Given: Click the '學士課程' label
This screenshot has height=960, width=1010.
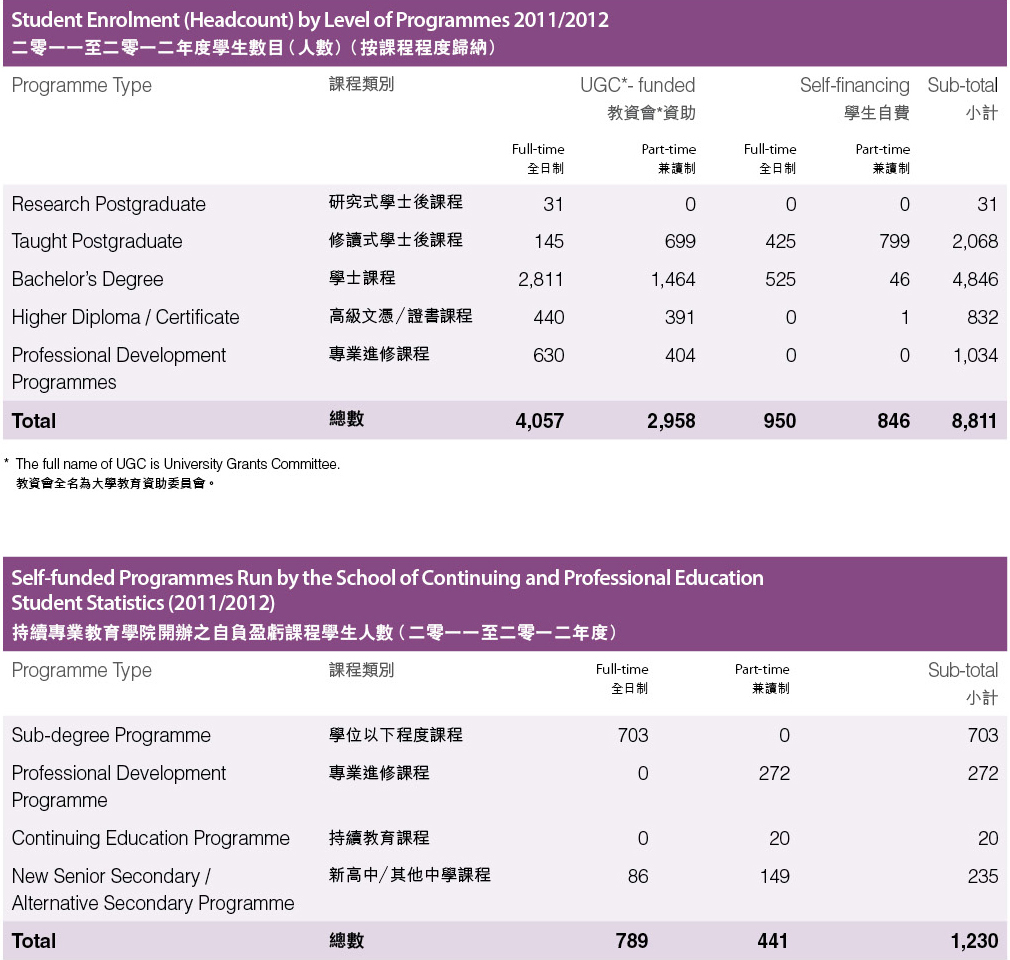Looking at the screenshot, I should (362, 278).
